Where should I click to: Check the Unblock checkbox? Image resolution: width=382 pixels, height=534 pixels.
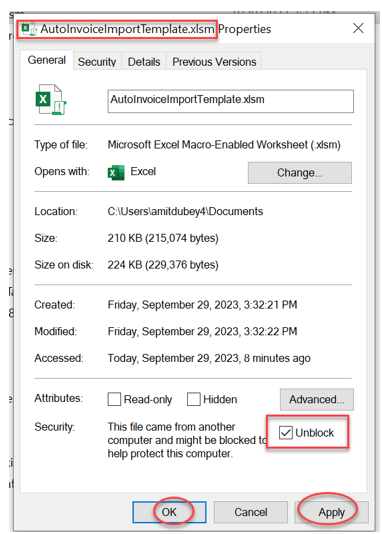coord(285,433)
